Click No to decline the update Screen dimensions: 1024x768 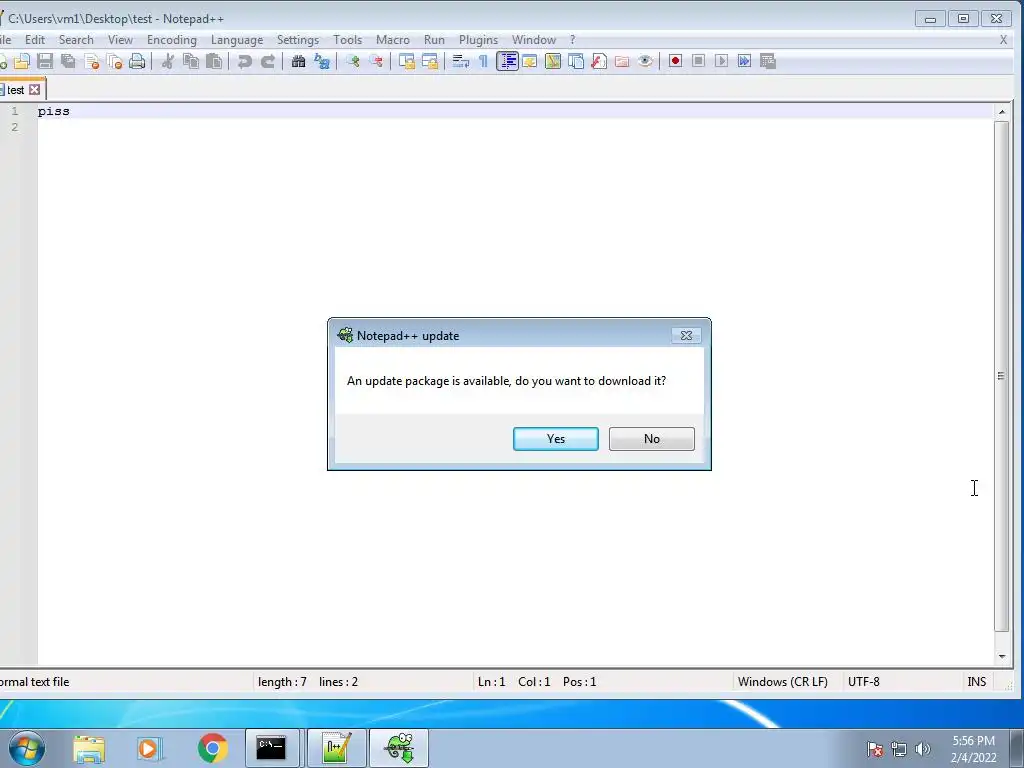tap(652, 439)
